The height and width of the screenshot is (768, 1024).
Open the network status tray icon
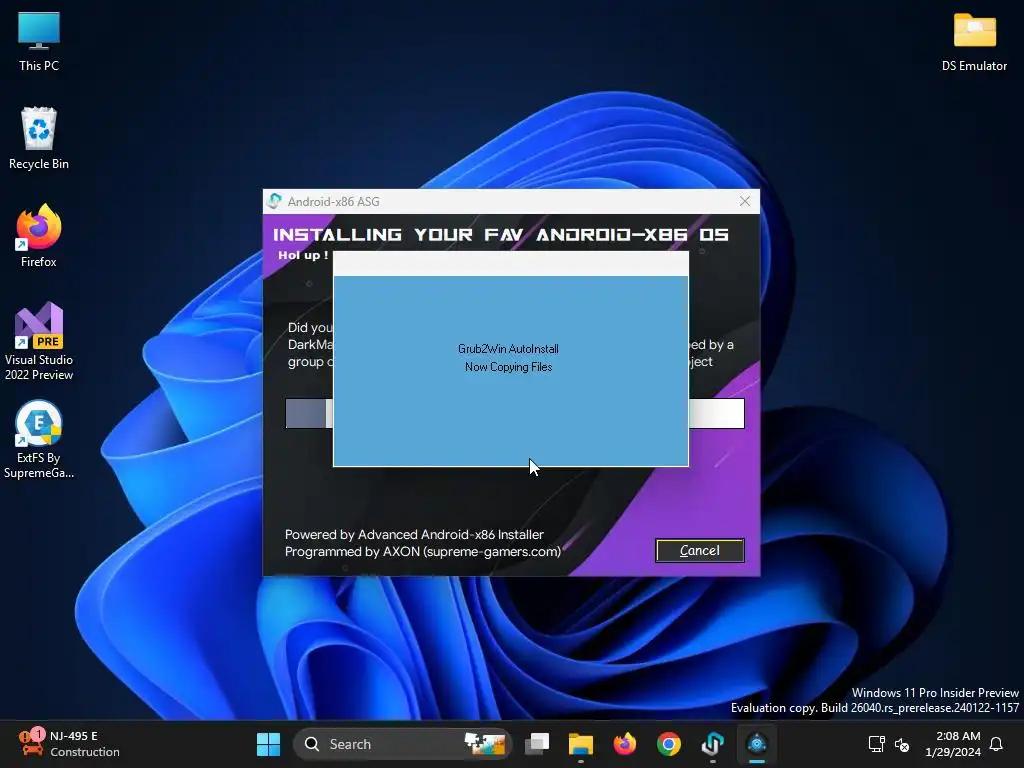[876, 744]
